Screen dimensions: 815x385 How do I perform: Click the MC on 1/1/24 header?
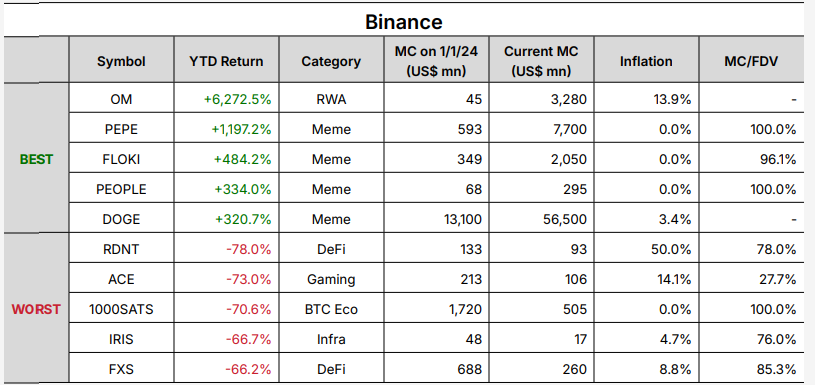coord(437,60)
